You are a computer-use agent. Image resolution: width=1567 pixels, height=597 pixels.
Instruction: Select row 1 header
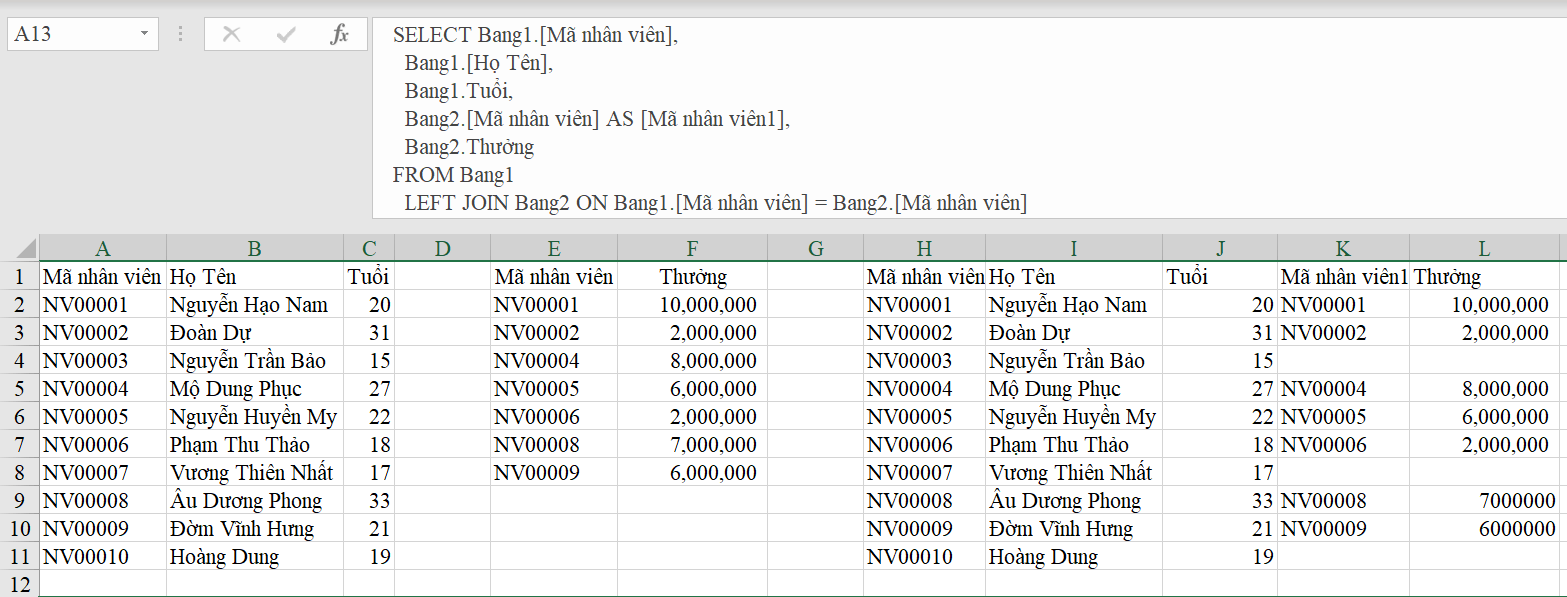[x=19, y=277]
